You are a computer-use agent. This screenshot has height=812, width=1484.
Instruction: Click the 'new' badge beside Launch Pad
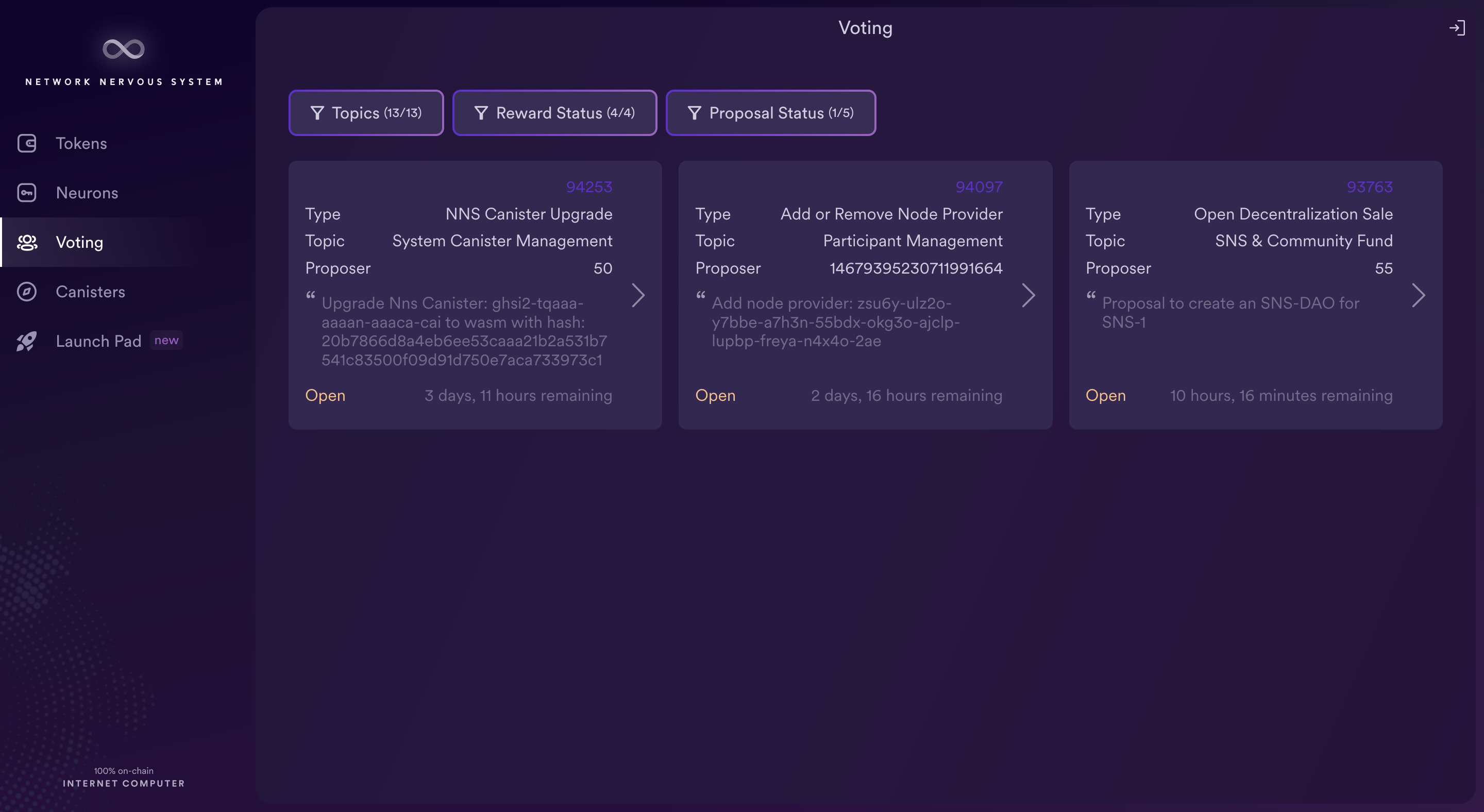[x=166, y=341]
